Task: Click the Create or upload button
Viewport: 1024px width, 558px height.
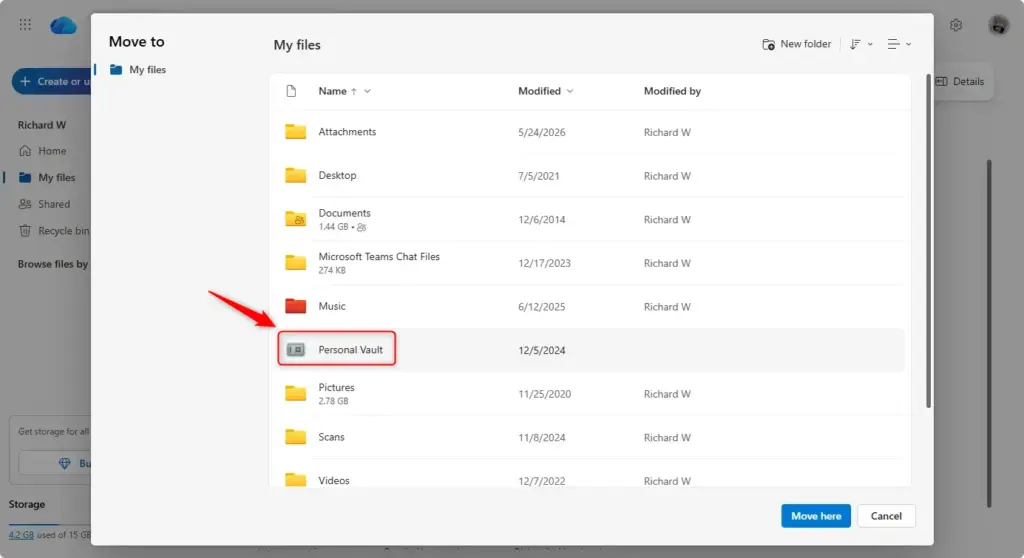Action: click(52, 81)
